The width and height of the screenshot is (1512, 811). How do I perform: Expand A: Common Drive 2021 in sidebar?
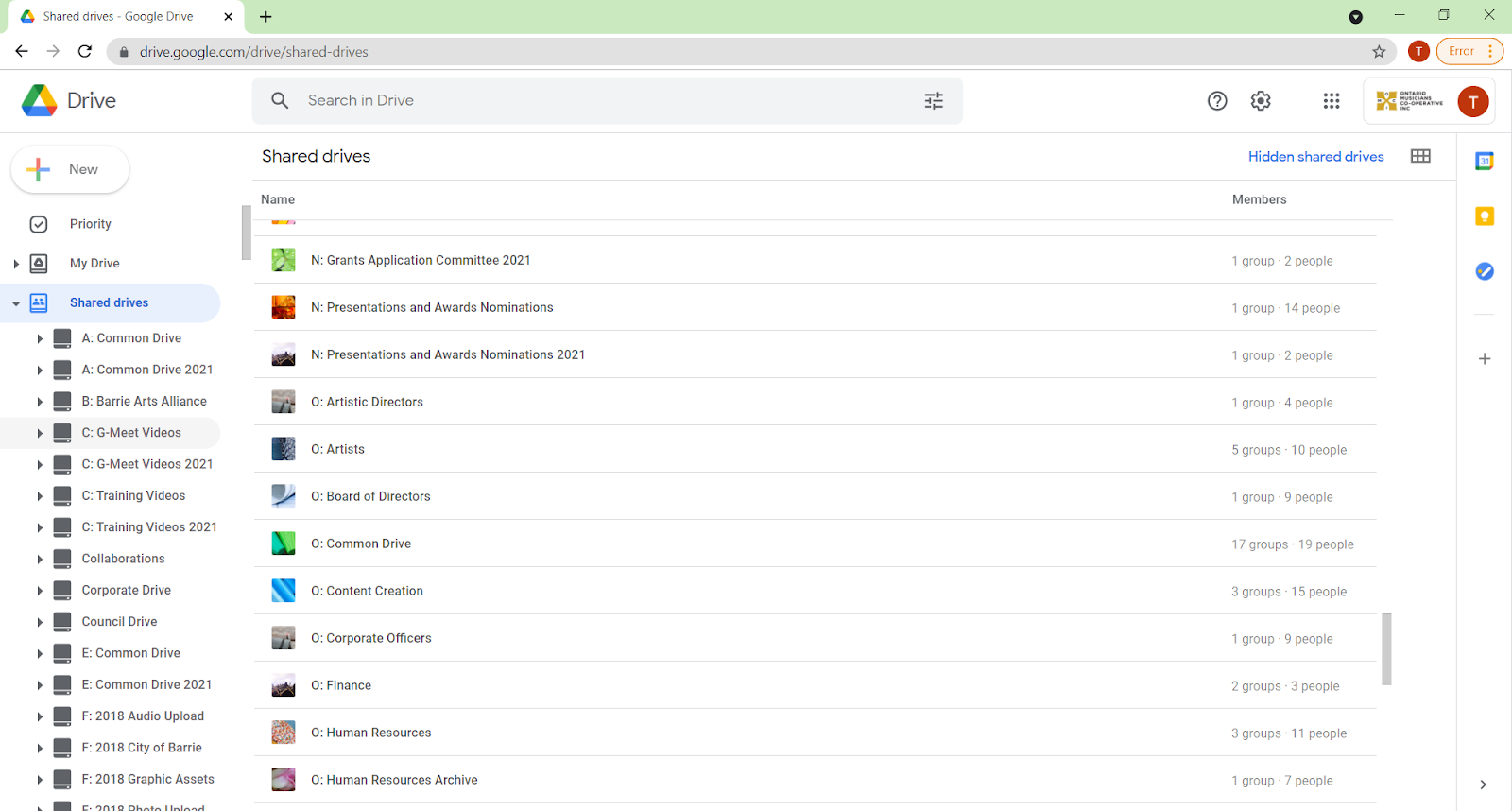tap(40, 371)
